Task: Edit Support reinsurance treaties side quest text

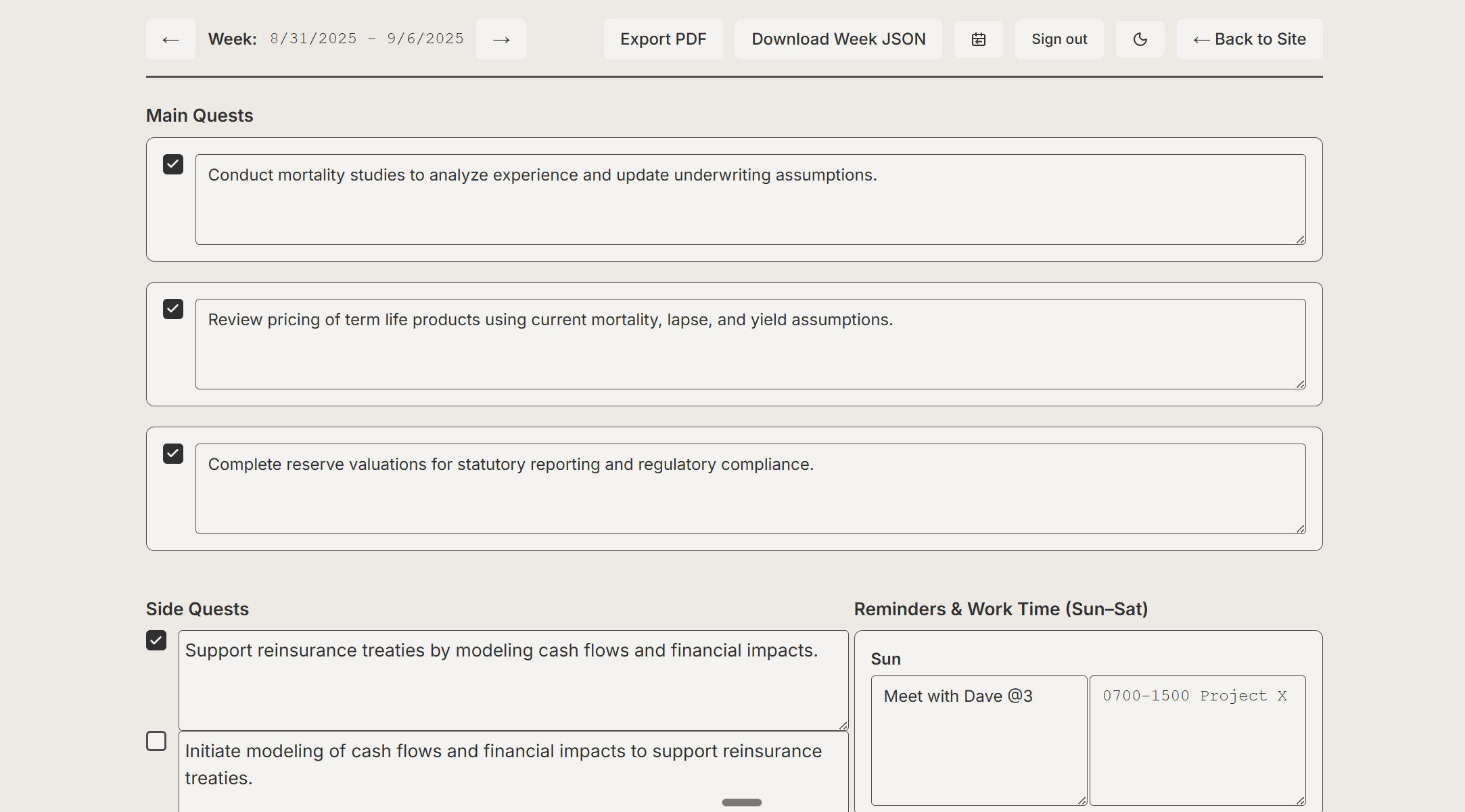Action: coord(513,680)
